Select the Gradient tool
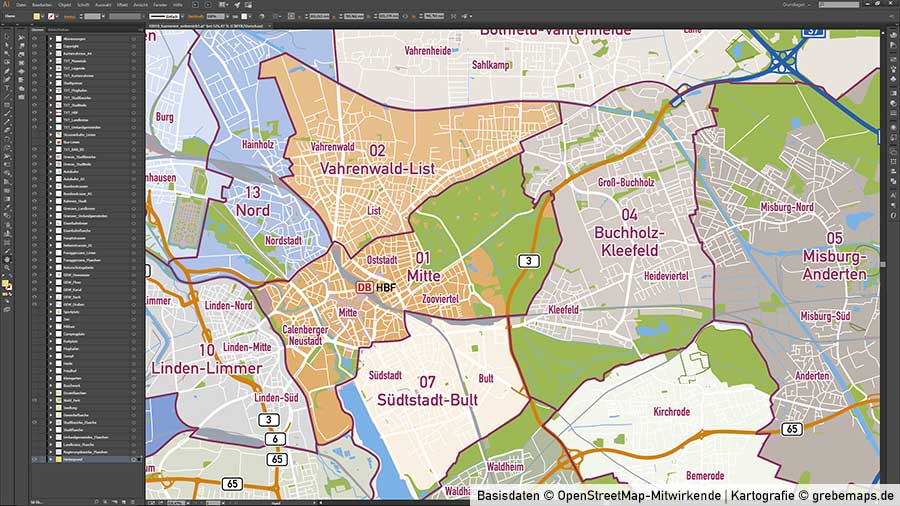Screen dimensions: 900x506 coord(7,199)
